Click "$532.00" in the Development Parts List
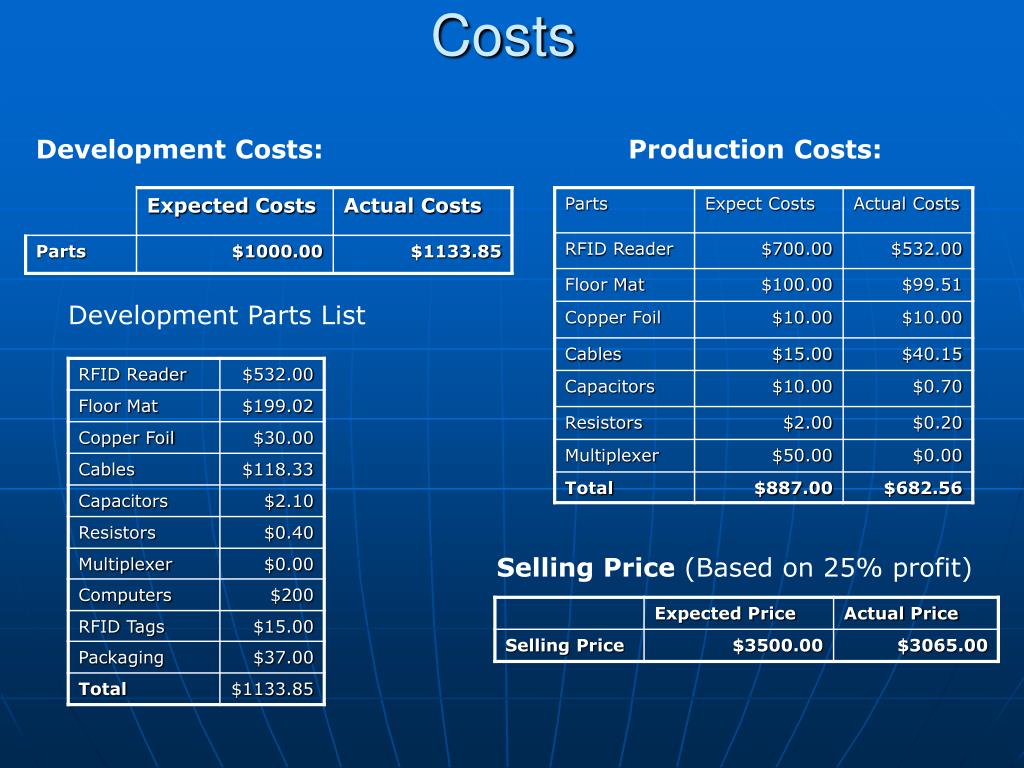Viewport: 1024px width, 768px height. (278, 374)
